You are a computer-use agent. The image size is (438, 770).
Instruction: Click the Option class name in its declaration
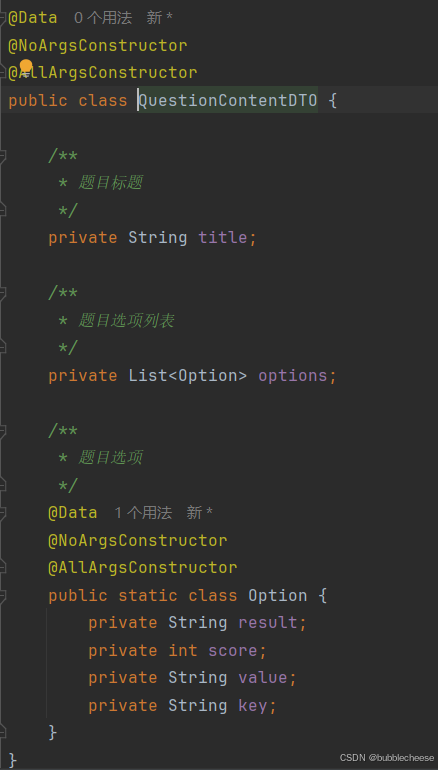(278, 596)
